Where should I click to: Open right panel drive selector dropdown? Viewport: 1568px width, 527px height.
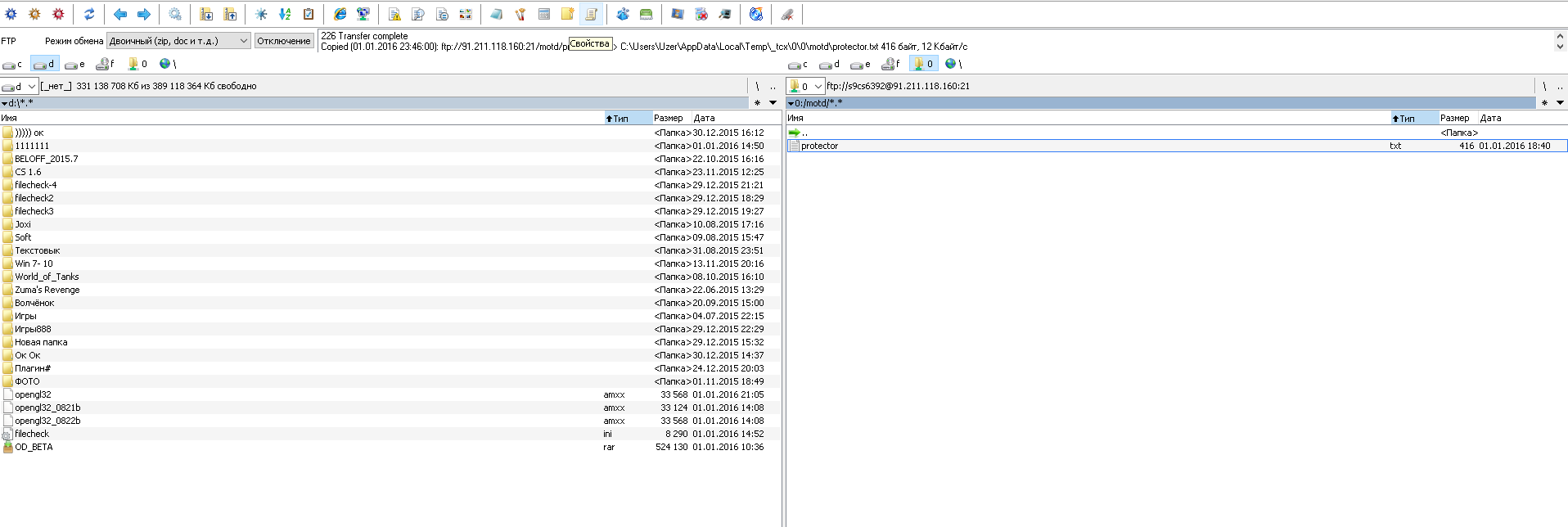click(805, 86)
